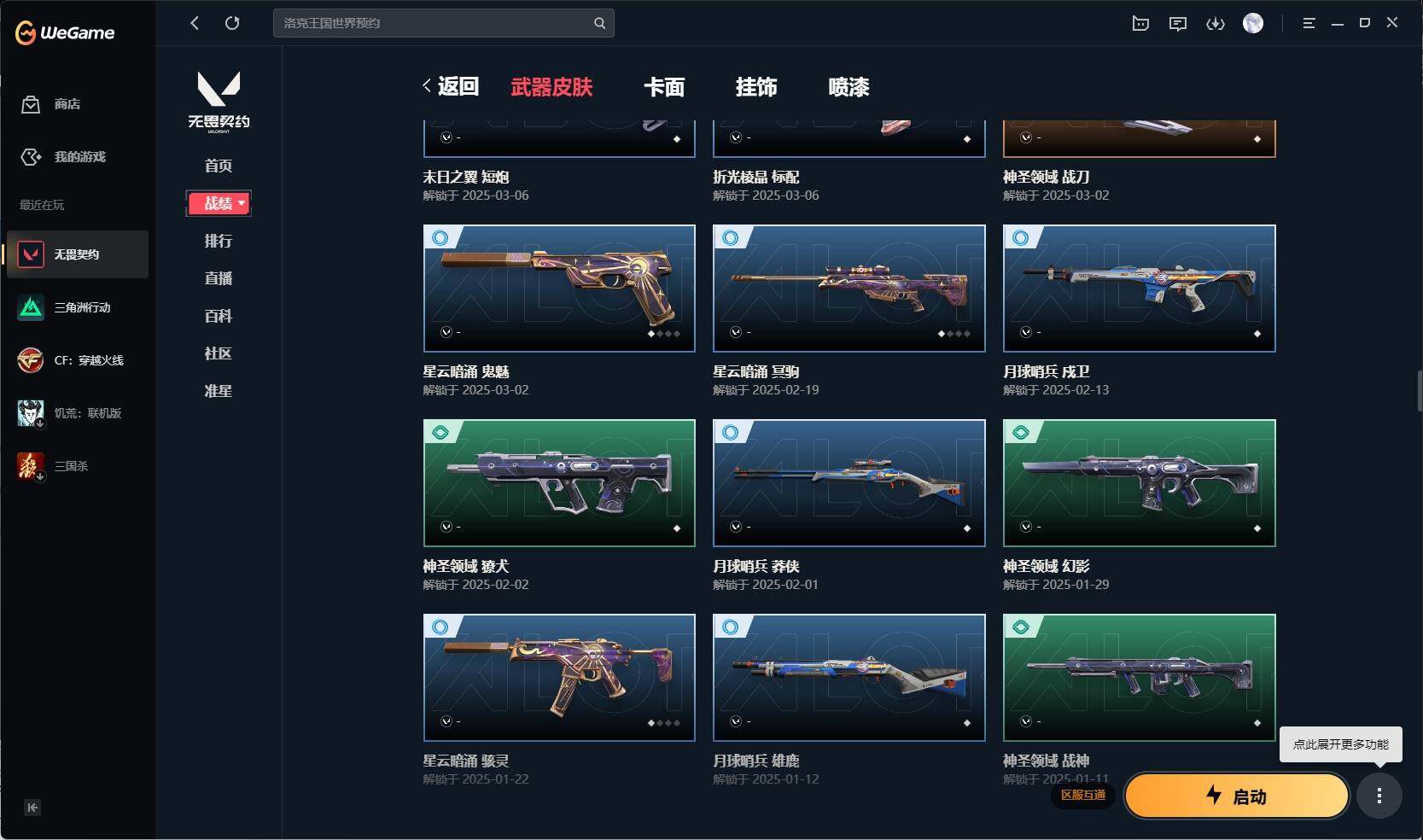This screenshot has height=840, width=1423.
Task: Switch to the 喷漆 tab
Action: (x=849, y=87)
